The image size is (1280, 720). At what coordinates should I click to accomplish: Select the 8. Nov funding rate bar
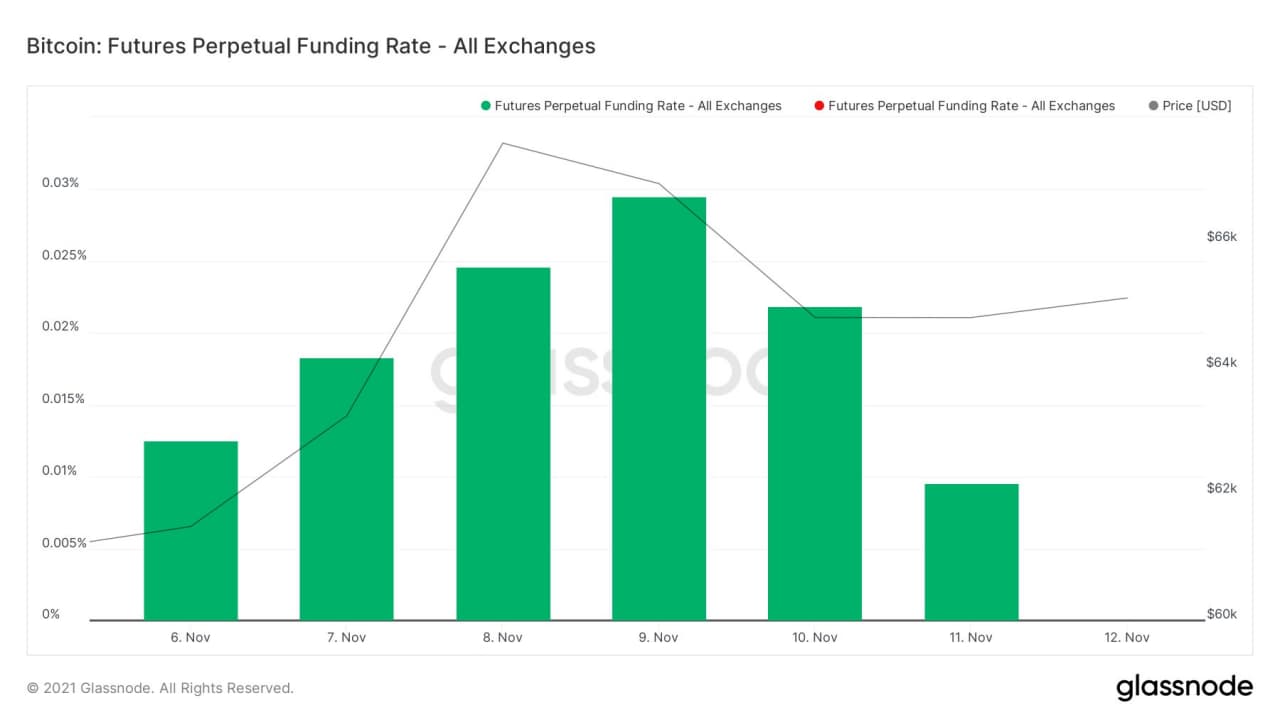click(503, 443)
